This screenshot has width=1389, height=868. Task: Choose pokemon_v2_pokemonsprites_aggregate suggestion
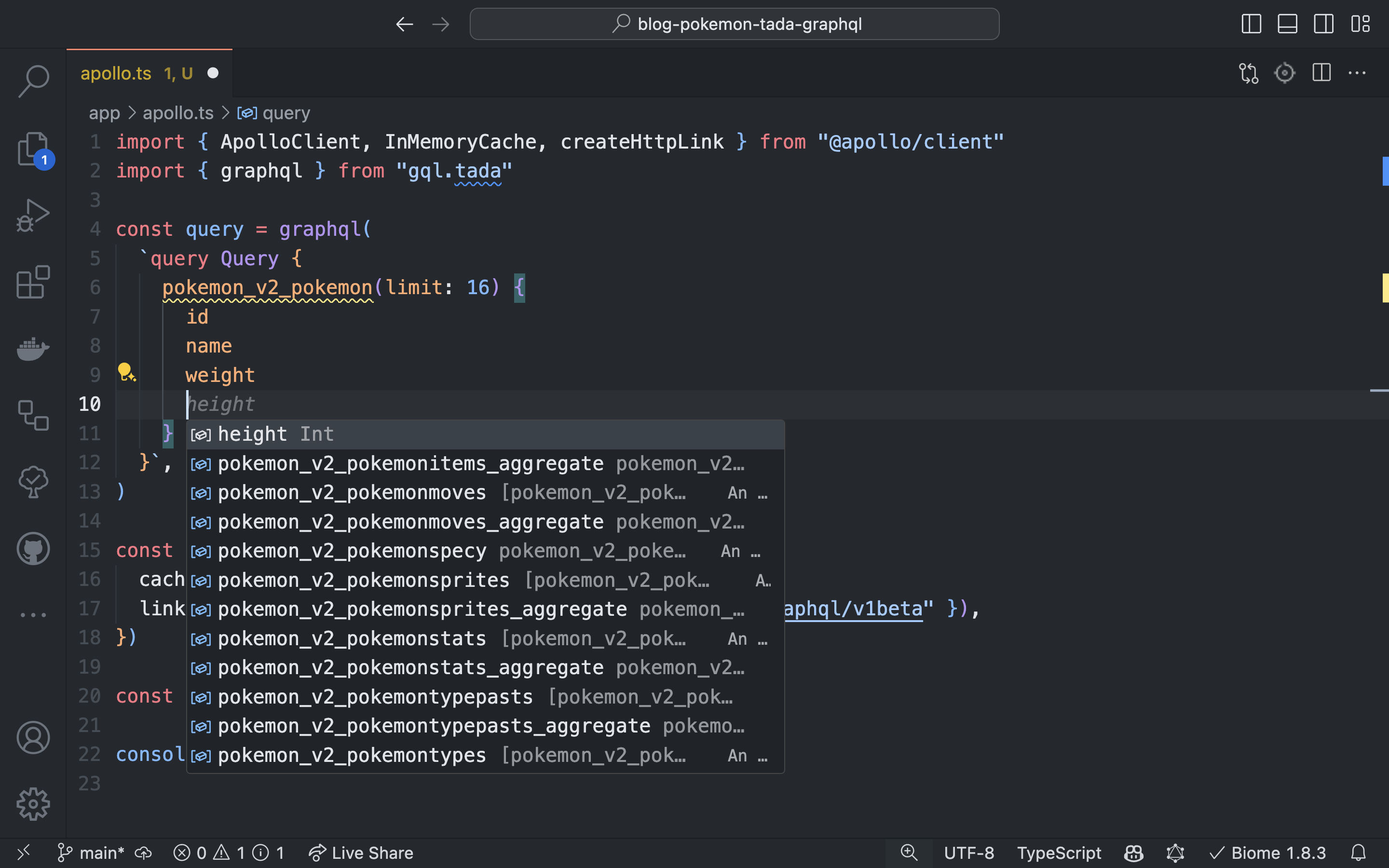coord(485,610)
